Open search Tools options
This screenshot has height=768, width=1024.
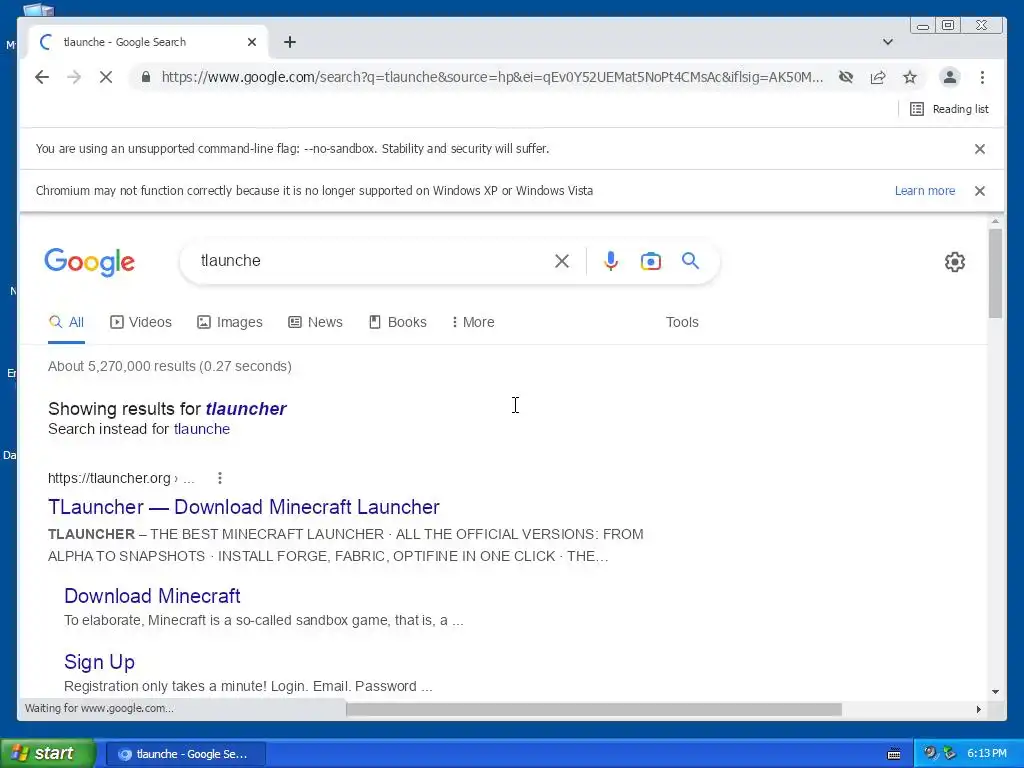682,322
